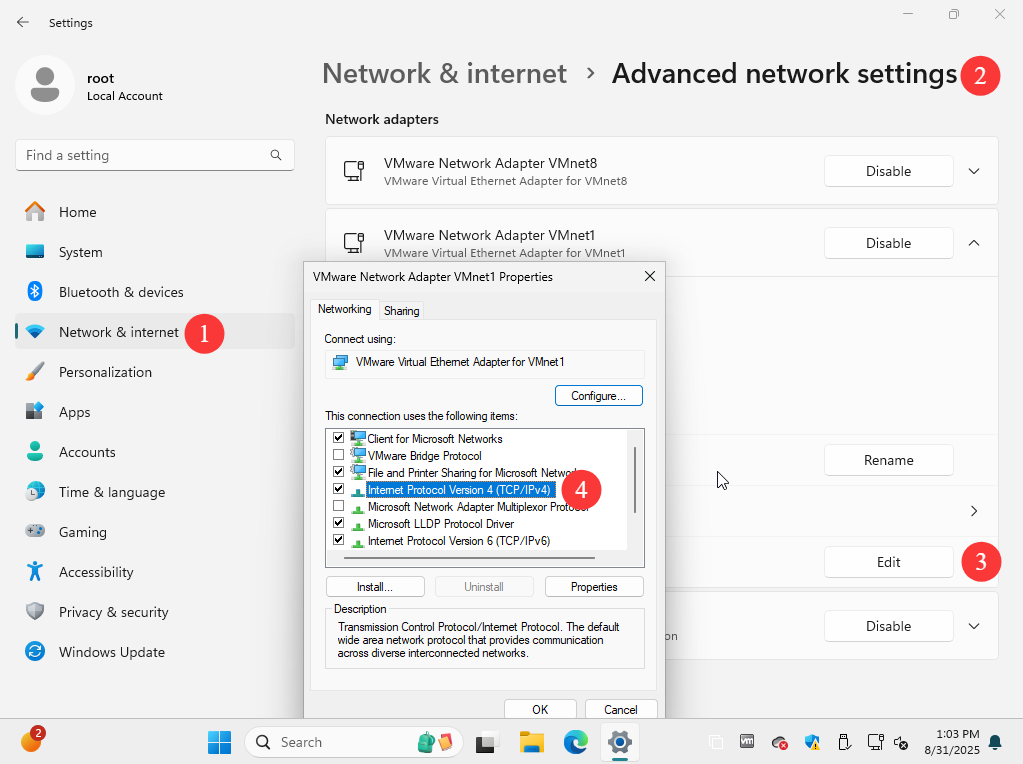Click the Bluetooth & devices sidebar icon
The image size is (1023, 764).
[35, 292]
